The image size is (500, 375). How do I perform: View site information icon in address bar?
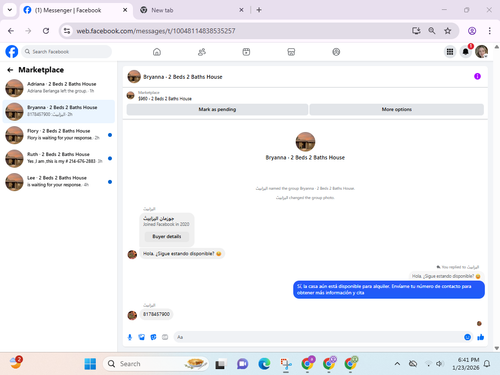[x=67, y=31]
